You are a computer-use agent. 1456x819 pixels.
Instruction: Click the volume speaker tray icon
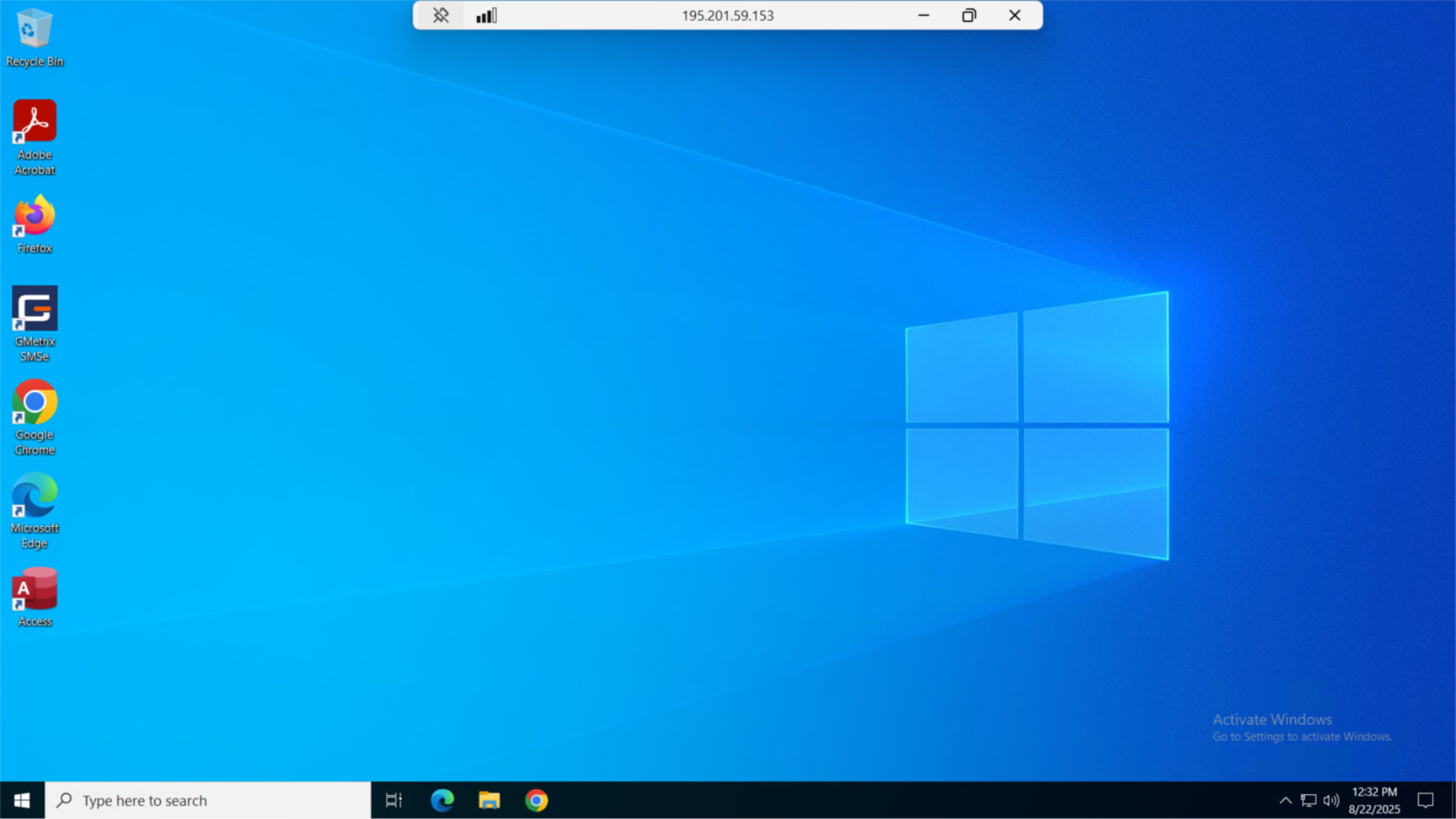click(1331, 800)
